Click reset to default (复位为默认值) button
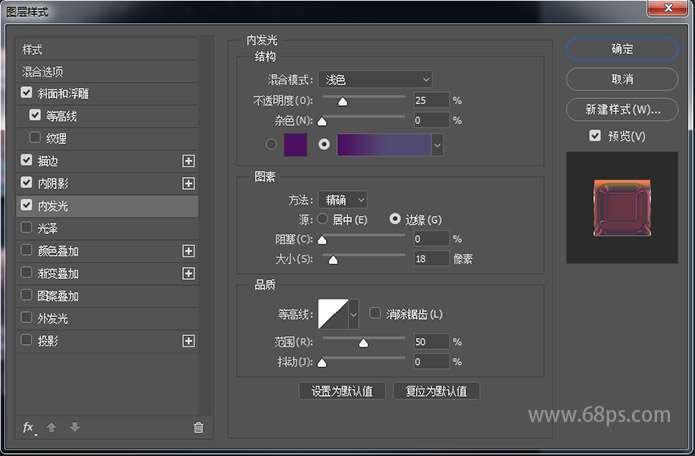Image resolution: width=695 pixels, height=456 pixels. click(436, 391)
